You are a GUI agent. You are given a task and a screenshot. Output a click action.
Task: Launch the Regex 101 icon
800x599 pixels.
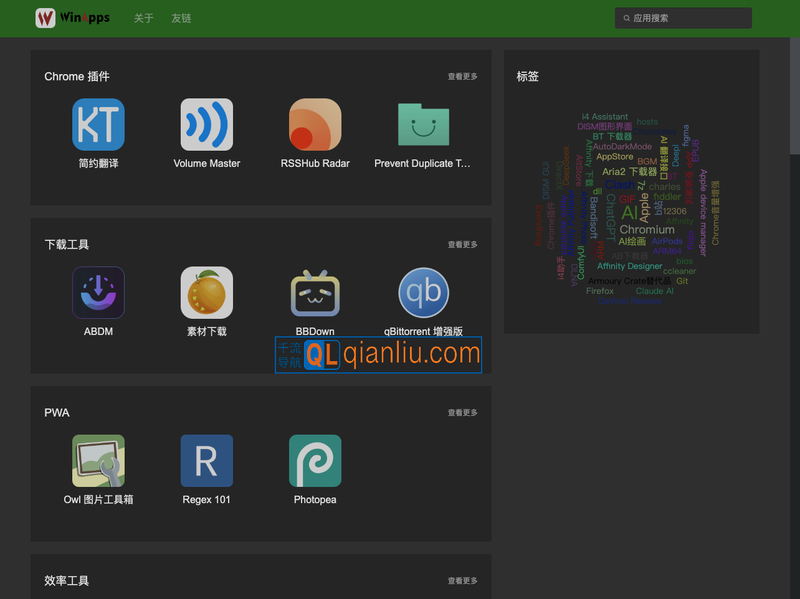[x=207, y=461]
